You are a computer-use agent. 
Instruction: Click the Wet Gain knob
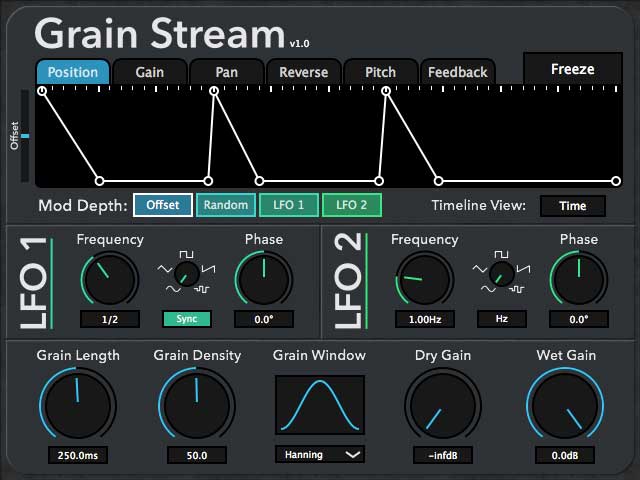click(568, 406)
